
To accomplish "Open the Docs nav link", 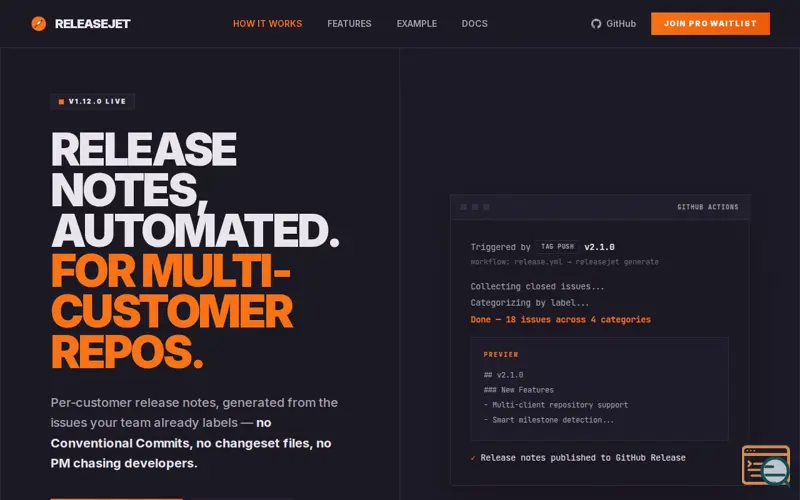I will (474, 23).
